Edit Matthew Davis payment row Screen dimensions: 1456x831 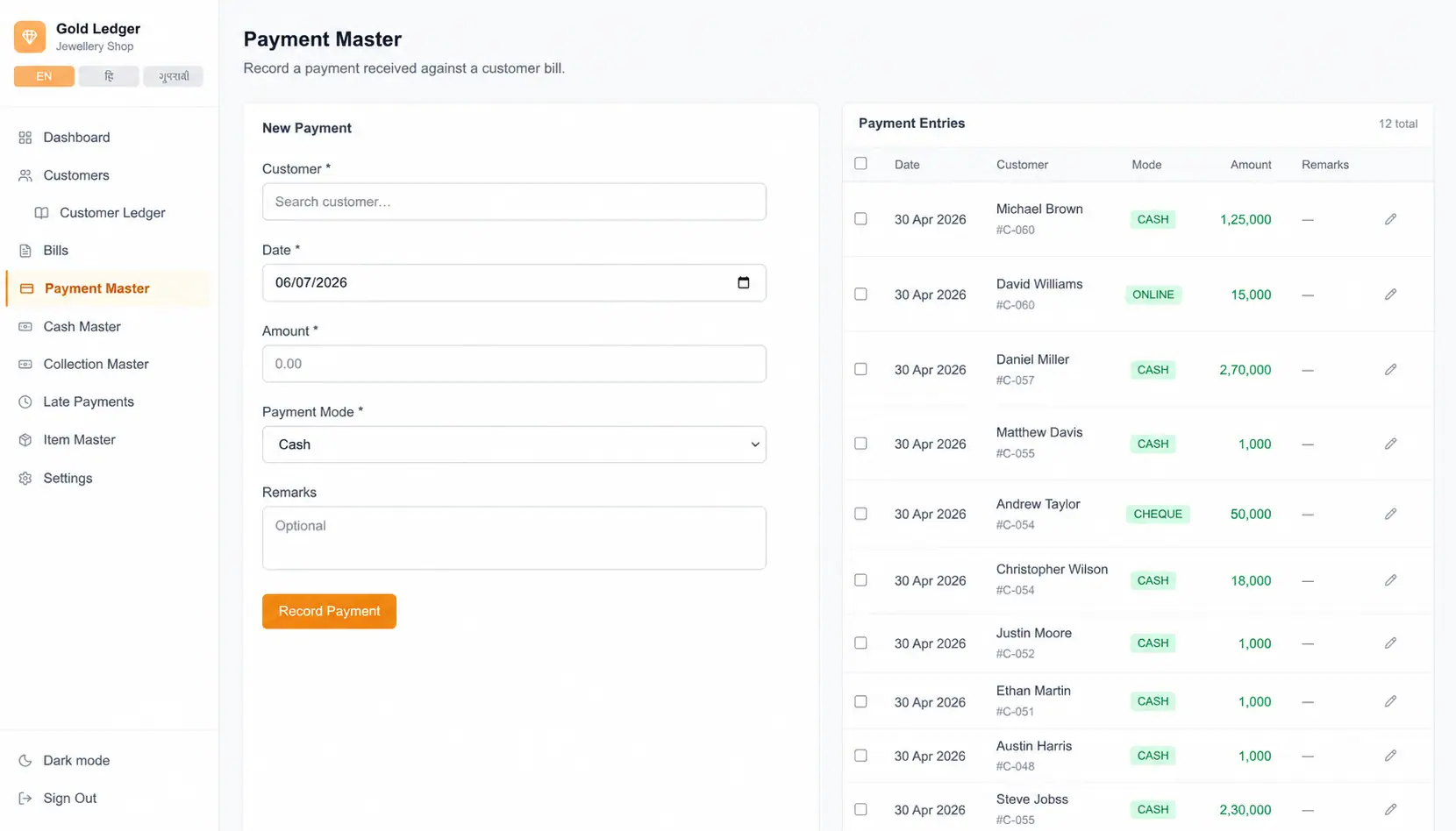[x=1390, y=444]
